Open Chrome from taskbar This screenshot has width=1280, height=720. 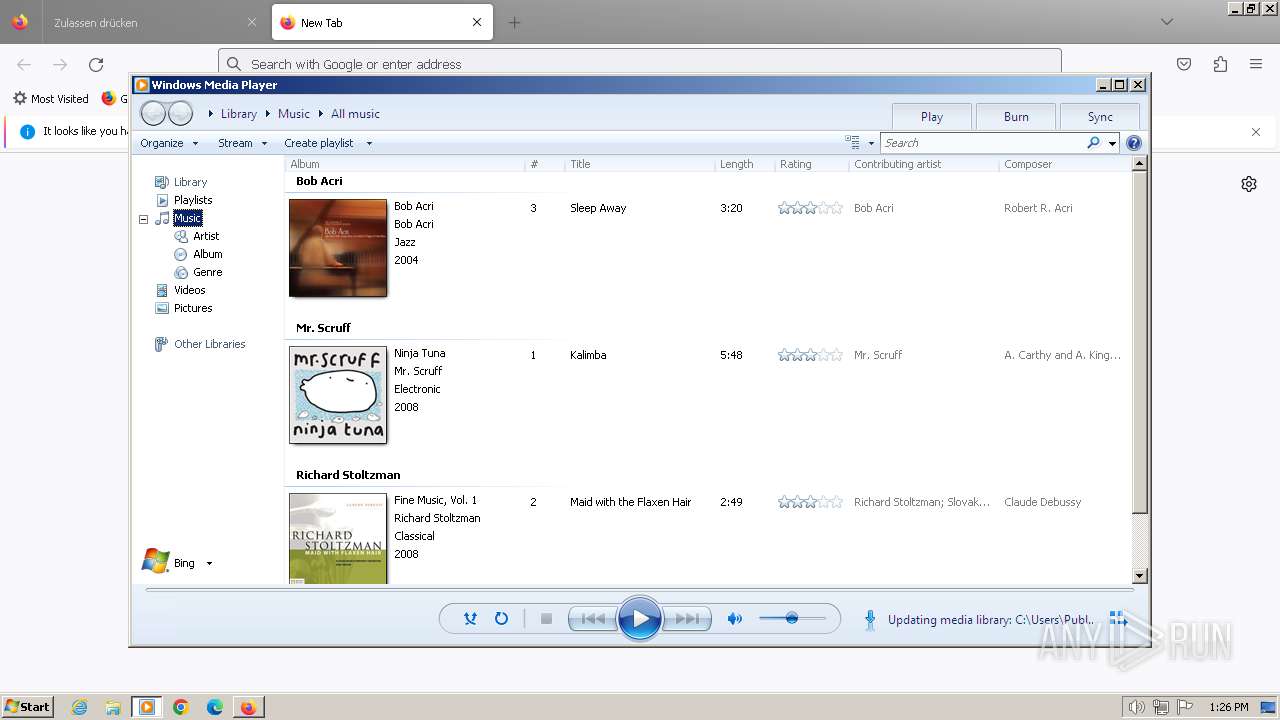tap(181, 707)
